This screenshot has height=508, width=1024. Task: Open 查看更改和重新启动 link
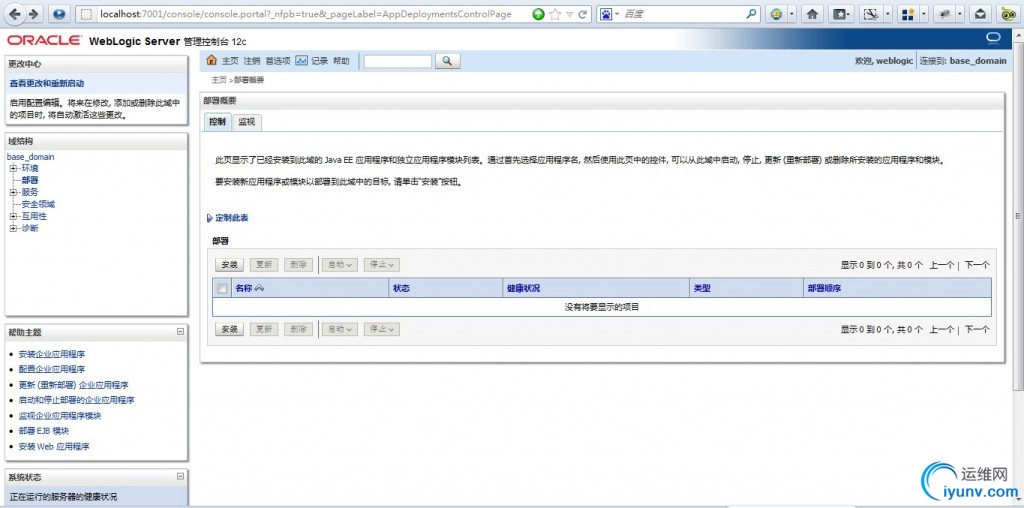tap(47, 84)
